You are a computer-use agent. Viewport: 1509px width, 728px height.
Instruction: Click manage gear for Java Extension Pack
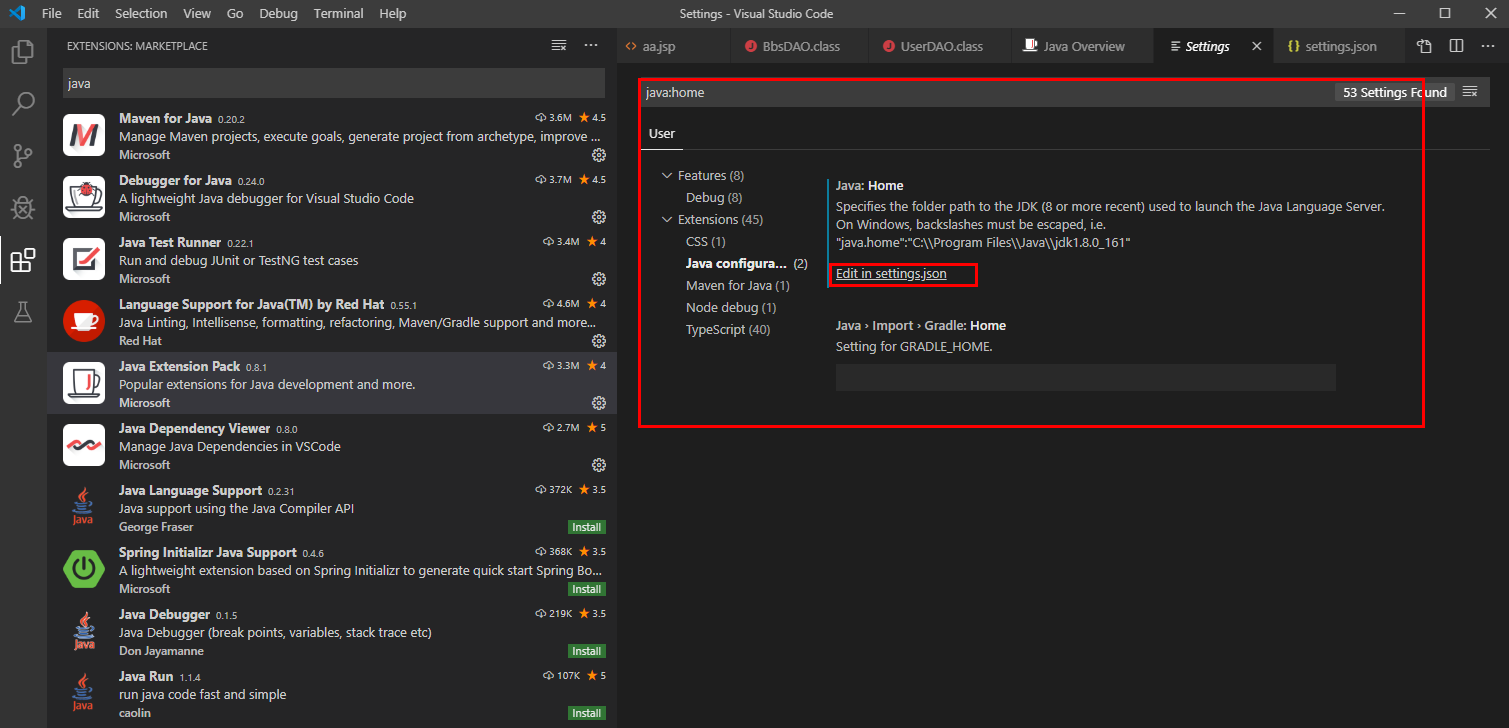[x=599, y=403]
